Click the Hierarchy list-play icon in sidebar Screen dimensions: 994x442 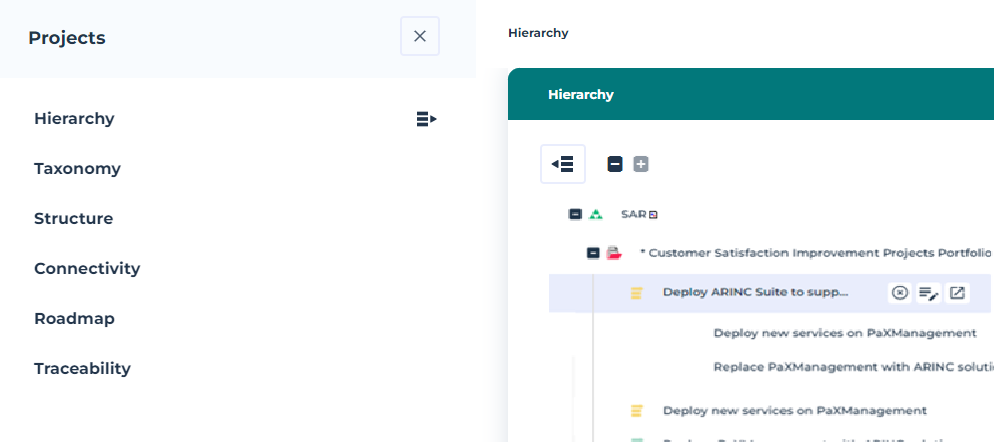pos(427,119)
